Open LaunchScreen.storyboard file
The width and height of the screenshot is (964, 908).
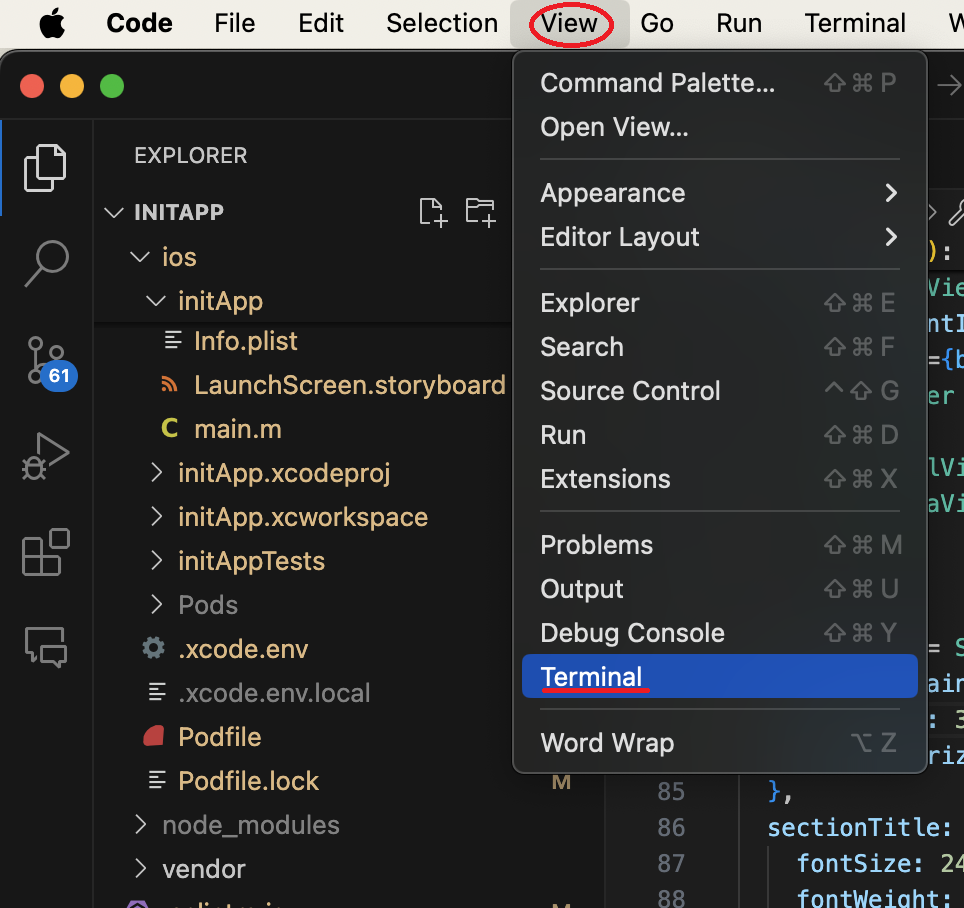[x=350, y=385]
